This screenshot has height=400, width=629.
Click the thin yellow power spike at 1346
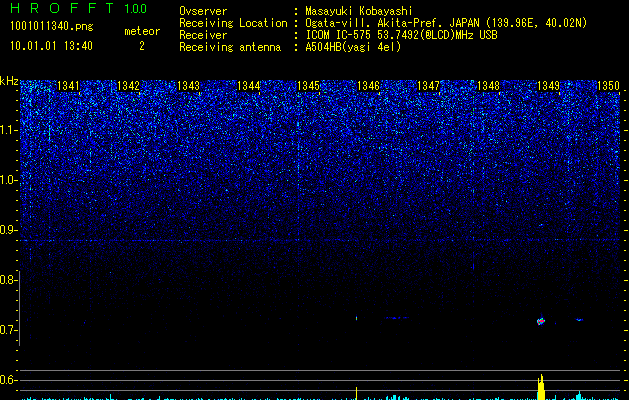[x=356, y=393]
